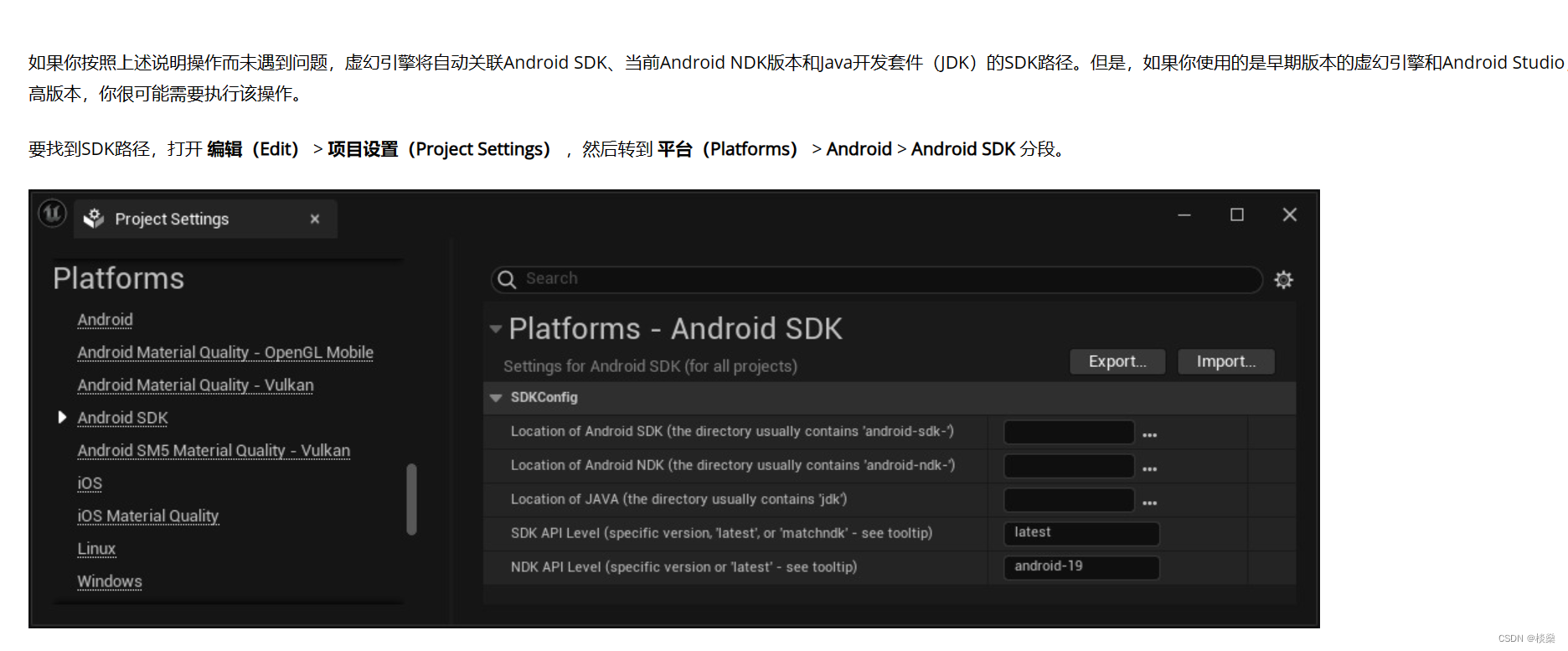Screen dimensions: 1568x651
Task: Browse for JAVA jdk directory
Action: point(1149,503)
